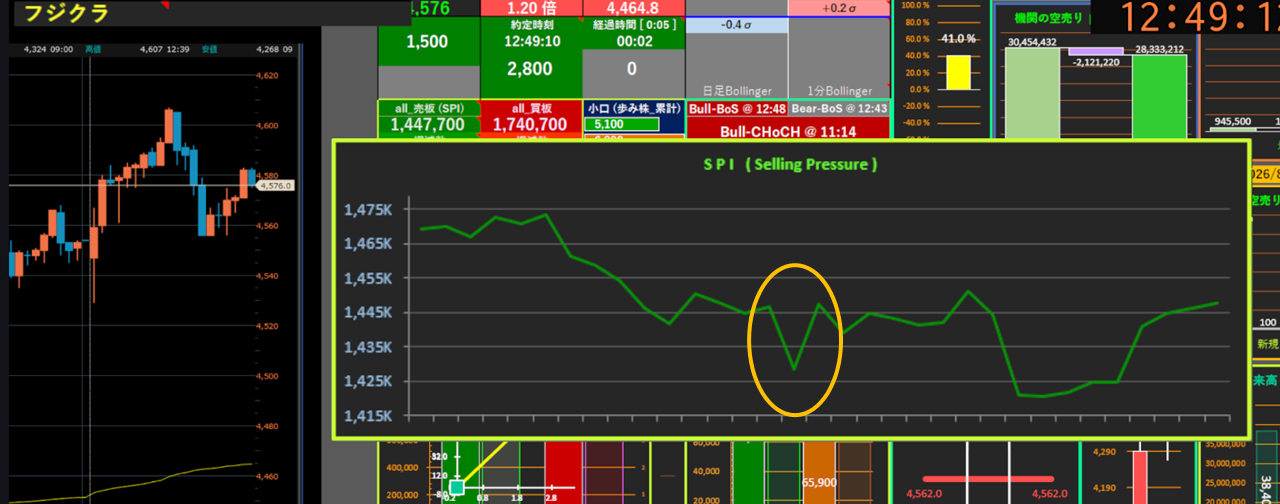
Task: Click the 4,600 price axis label on candlestick chart
Action: pos(267,125)
